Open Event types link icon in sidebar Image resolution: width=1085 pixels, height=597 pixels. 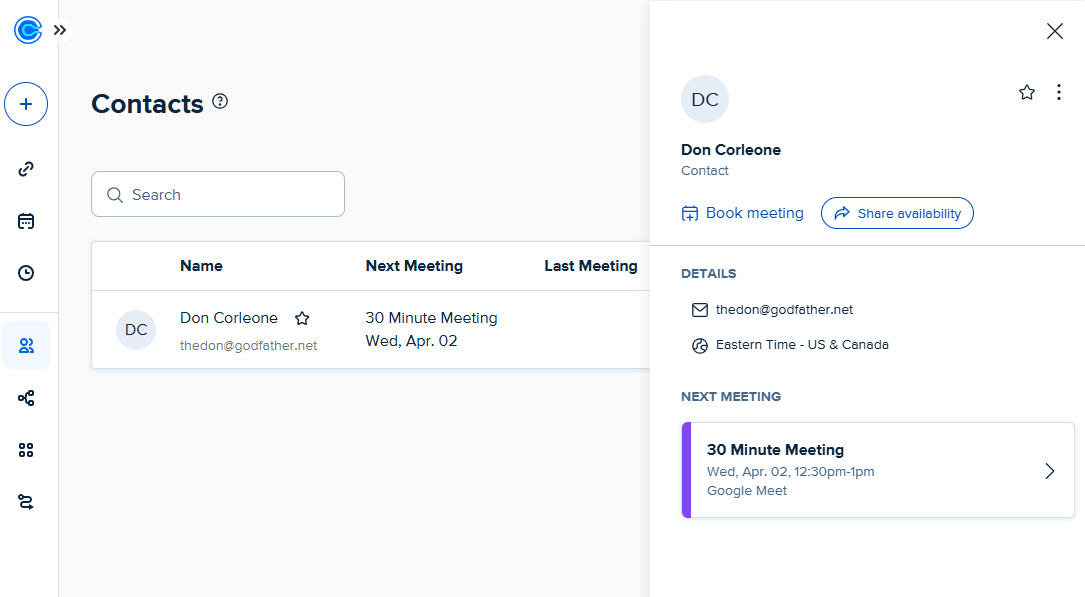point(26,169)
